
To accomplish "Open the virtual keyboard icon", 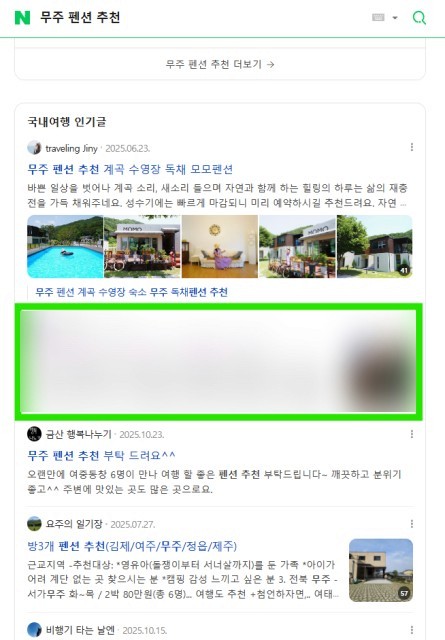I will [x=378, y=18].
